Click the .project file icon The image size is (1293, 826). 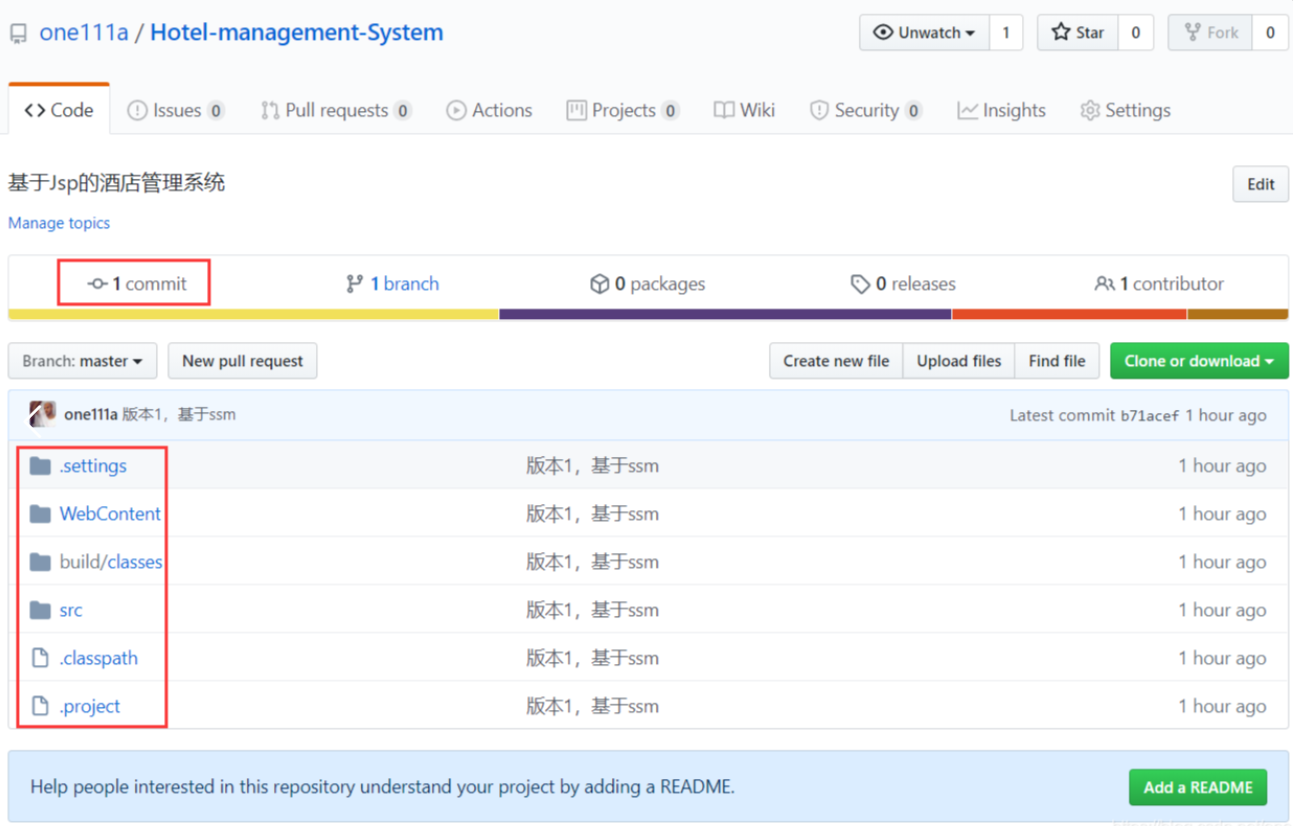(x=40, y=706)
